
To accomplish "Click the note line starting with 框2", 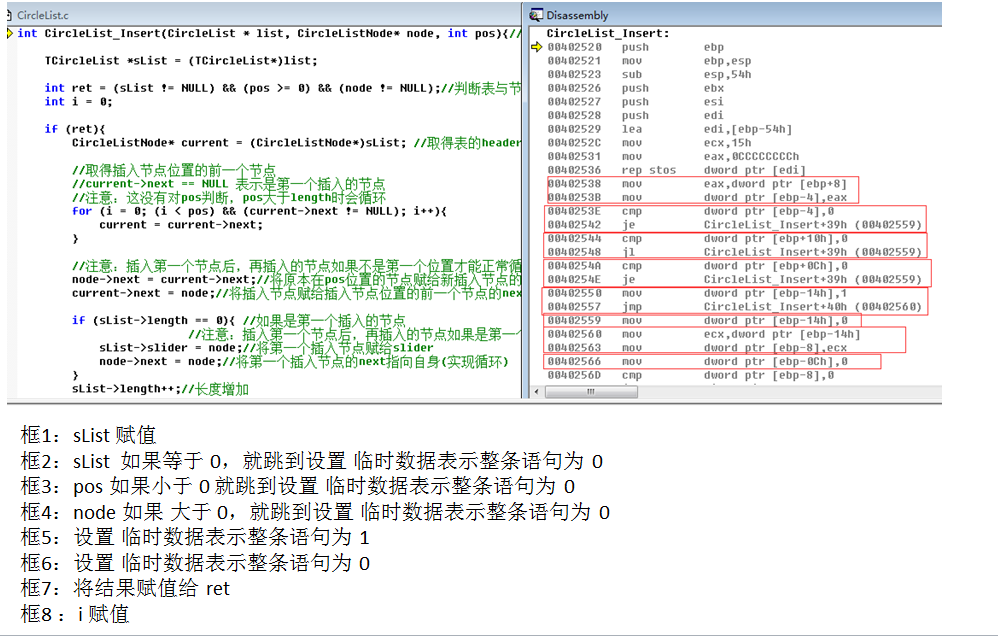I will coord(312,461).
